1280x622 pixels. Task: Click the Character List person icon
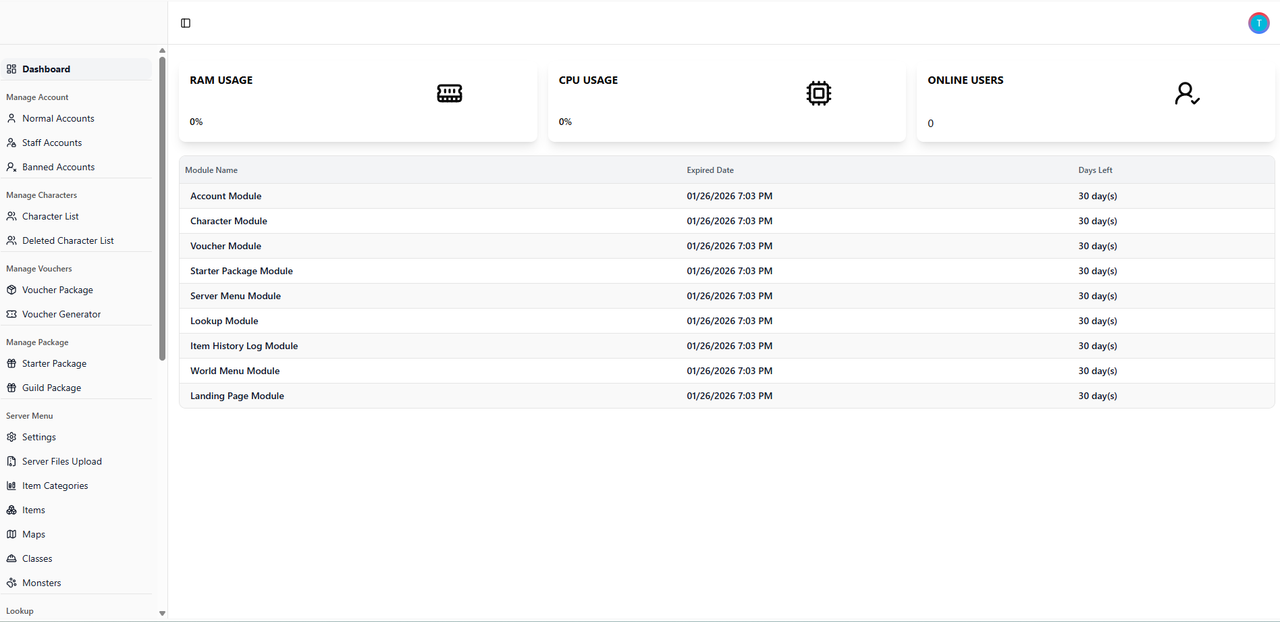(x=11, y=216)
